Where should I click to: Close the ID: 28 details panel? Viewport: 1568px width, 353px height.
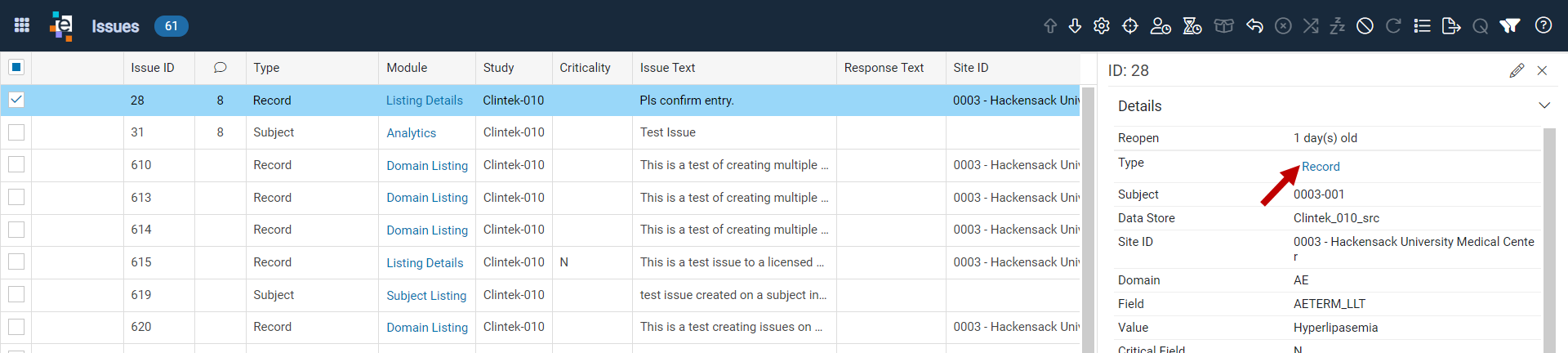(1542, 70)
